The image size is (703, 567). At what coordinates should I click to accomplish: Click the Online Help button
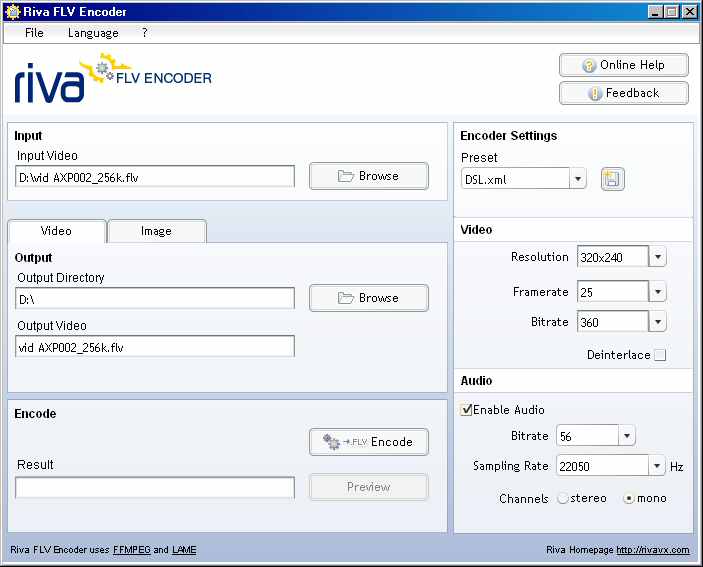624,65
